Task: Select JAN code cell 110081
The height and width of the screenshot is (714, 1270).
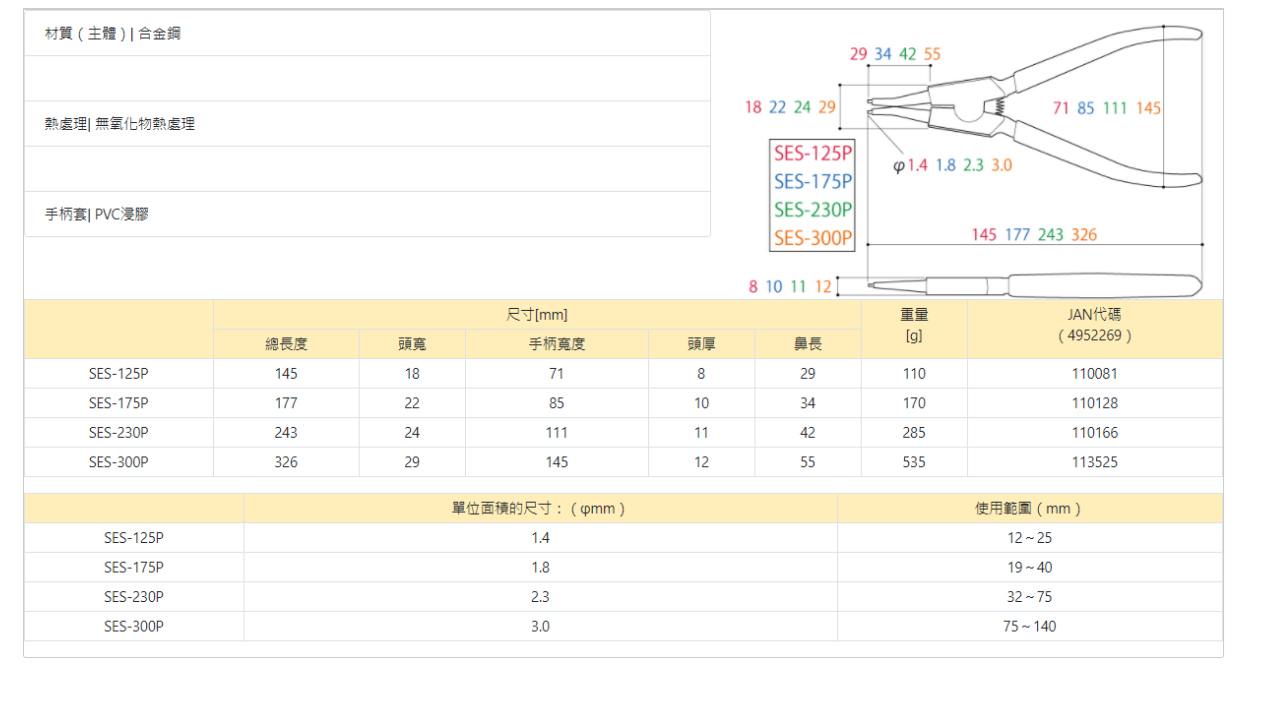Action: tap(1095, 374)
